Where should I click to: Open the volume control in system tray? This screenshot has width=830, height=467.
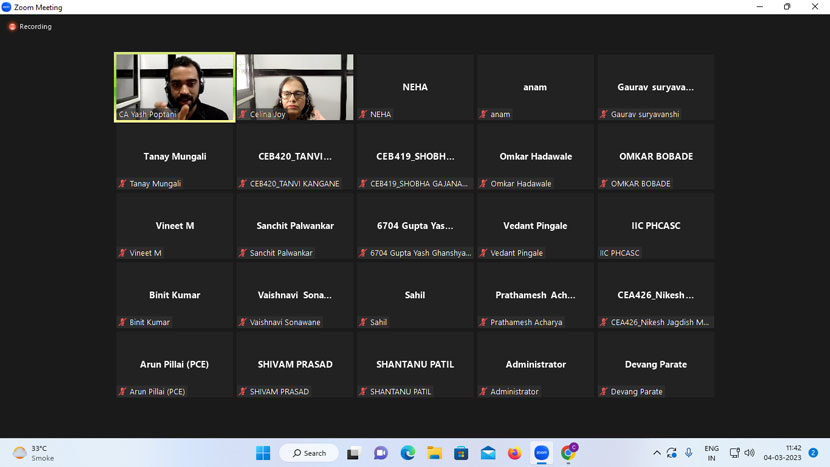click(750, 453)
